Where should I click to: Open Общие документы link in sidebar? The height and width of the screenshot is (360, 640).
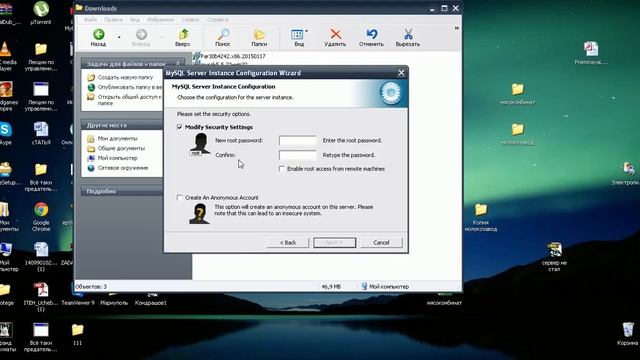click(x=121, y=148)
